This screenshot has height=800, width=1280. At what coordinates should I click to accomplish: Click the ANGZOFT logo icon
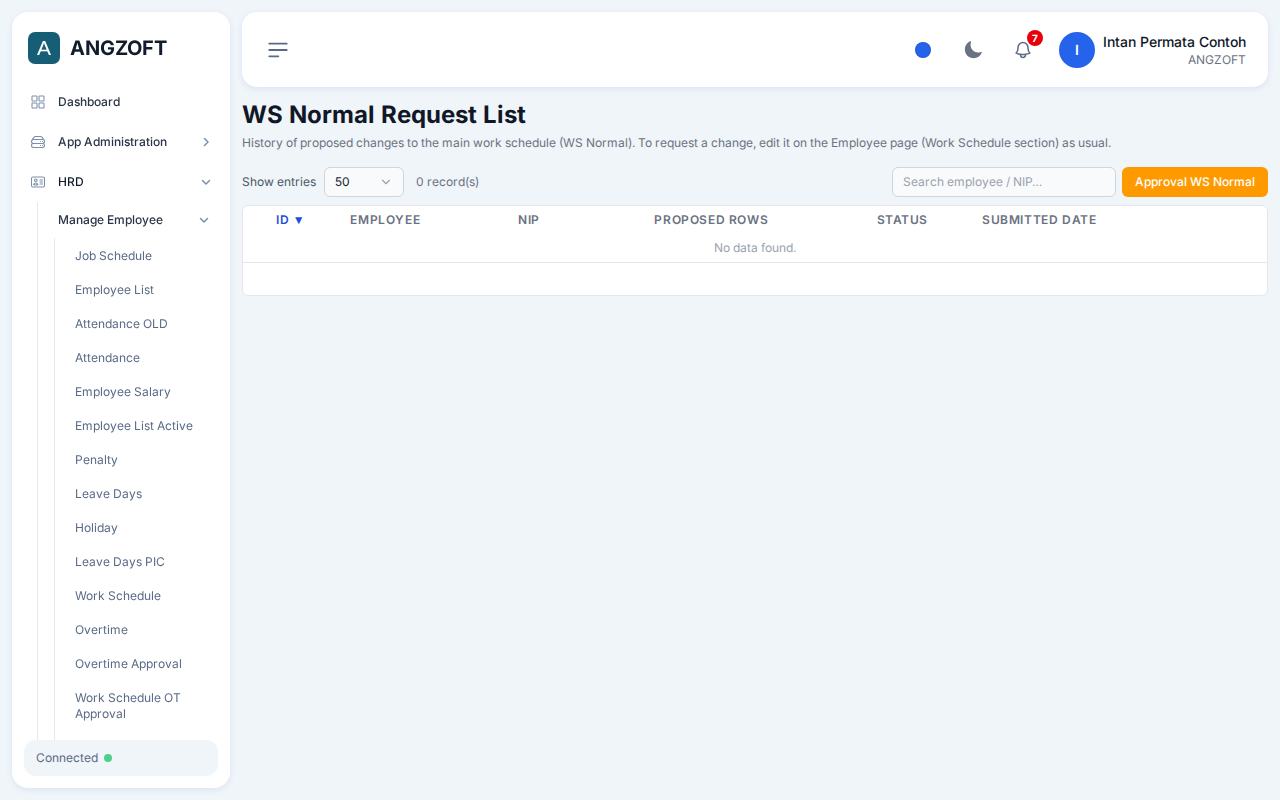click(44, 48)
